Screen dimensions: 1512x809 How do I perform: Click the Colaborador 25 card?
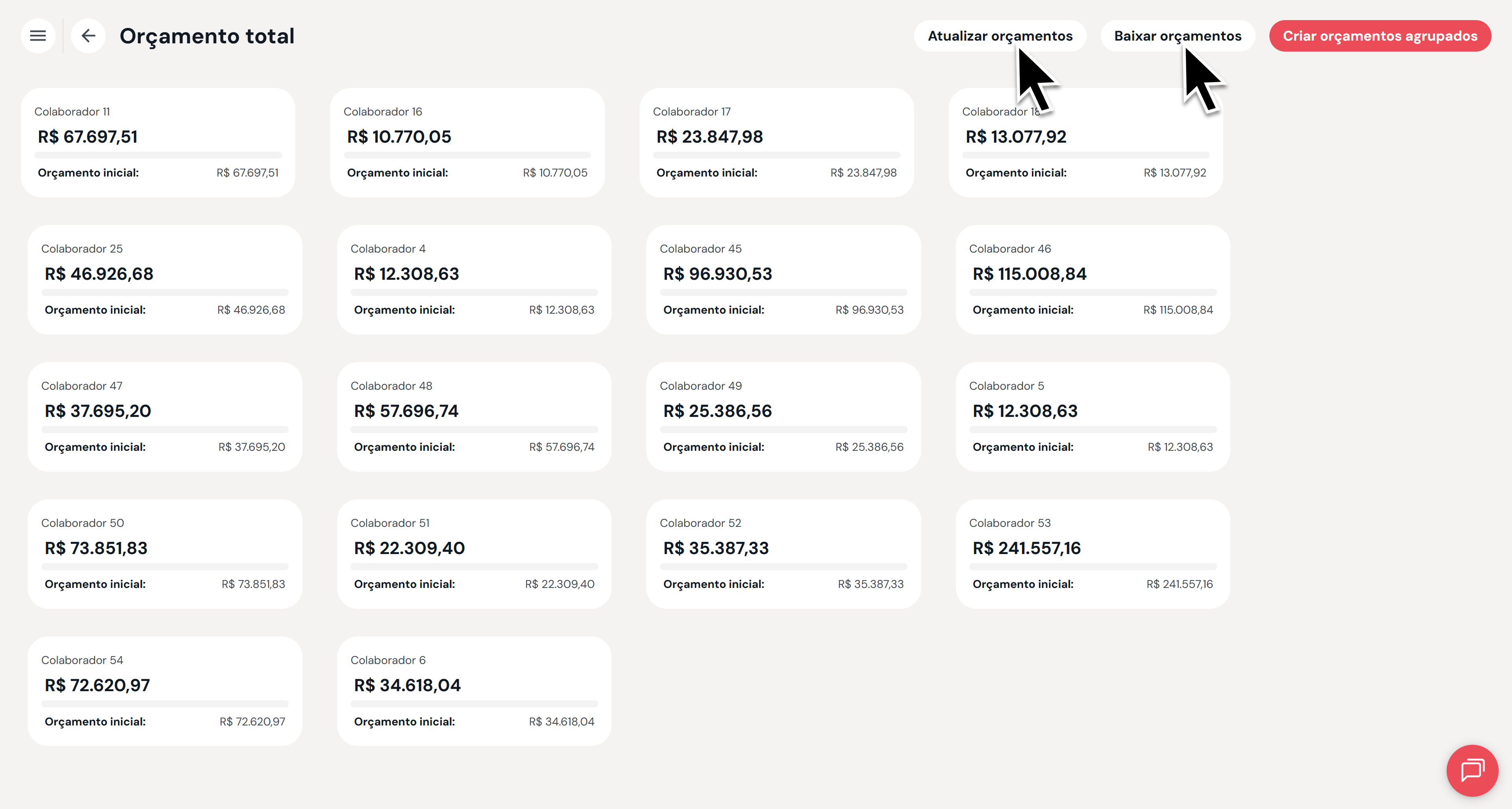[x=165, y=279]
